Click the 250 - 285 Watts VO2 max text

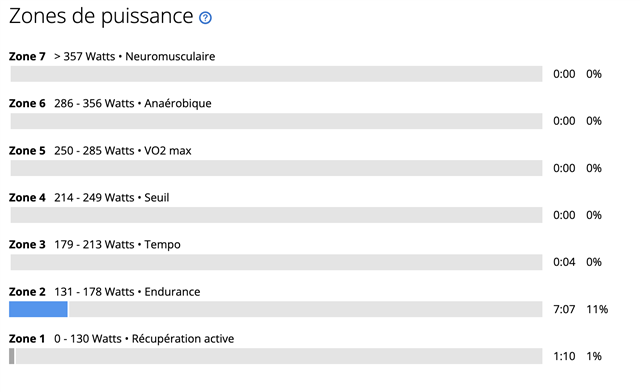123,151
